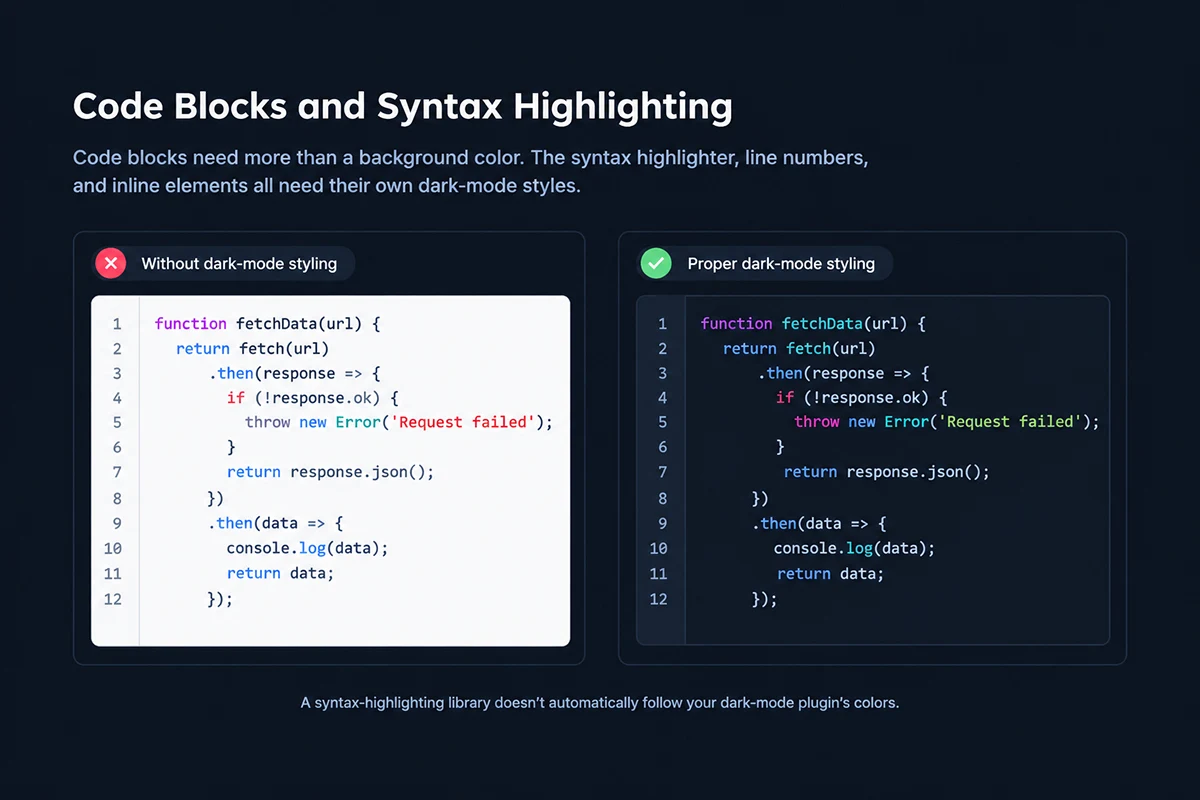Click the 'Code Blocks and Syntax Highlighting' heading
The height and width of the screenshot is (800, 1200).
(x=402, y=106)
